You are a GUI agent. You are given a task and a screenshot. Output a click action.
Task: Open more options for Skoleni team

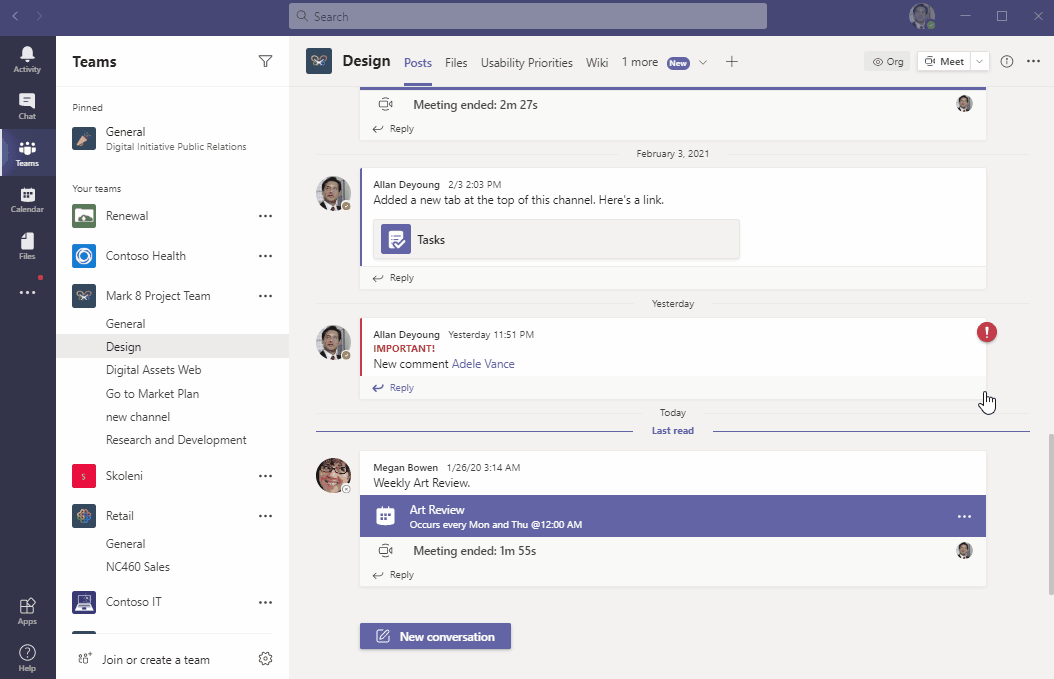tap(266, 476)
